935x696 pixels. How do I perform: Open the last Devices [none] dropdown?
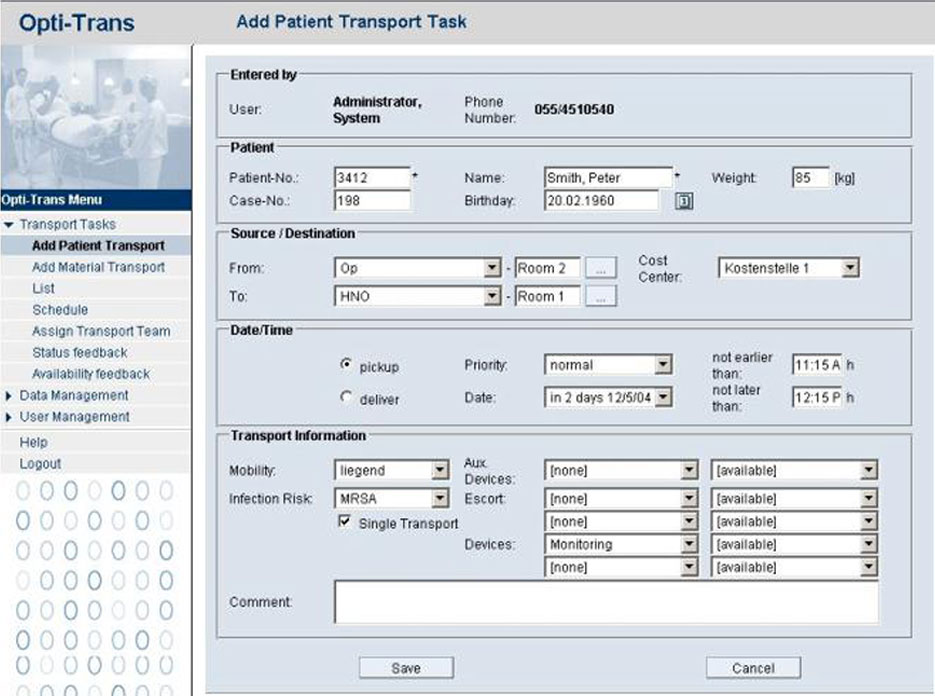point(621,567)
